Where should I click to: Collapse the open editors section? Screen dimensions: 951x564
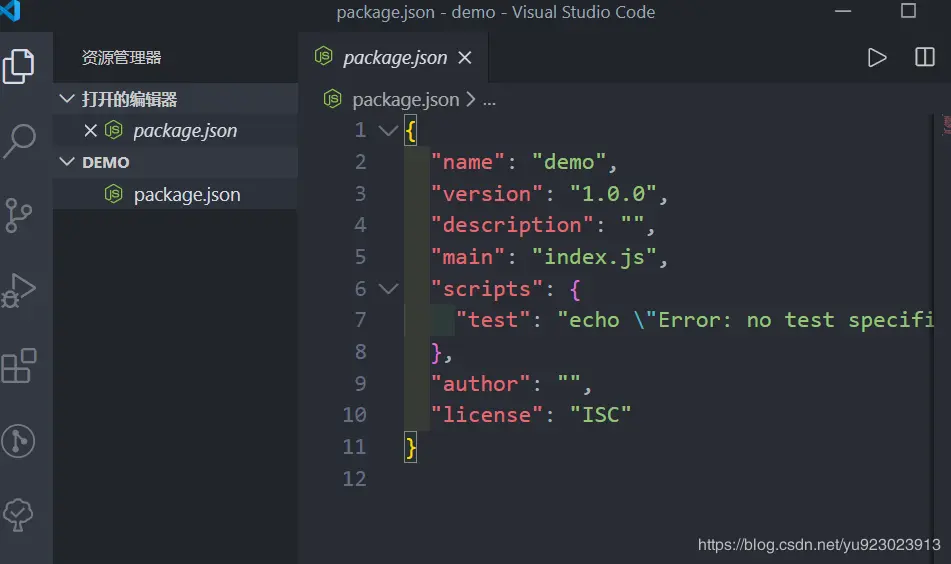(67, 98)
